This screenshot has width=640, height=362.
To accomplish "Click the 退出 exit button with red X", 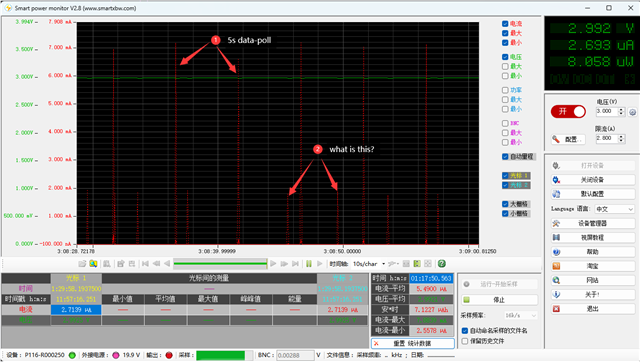I will pos(592,309).
